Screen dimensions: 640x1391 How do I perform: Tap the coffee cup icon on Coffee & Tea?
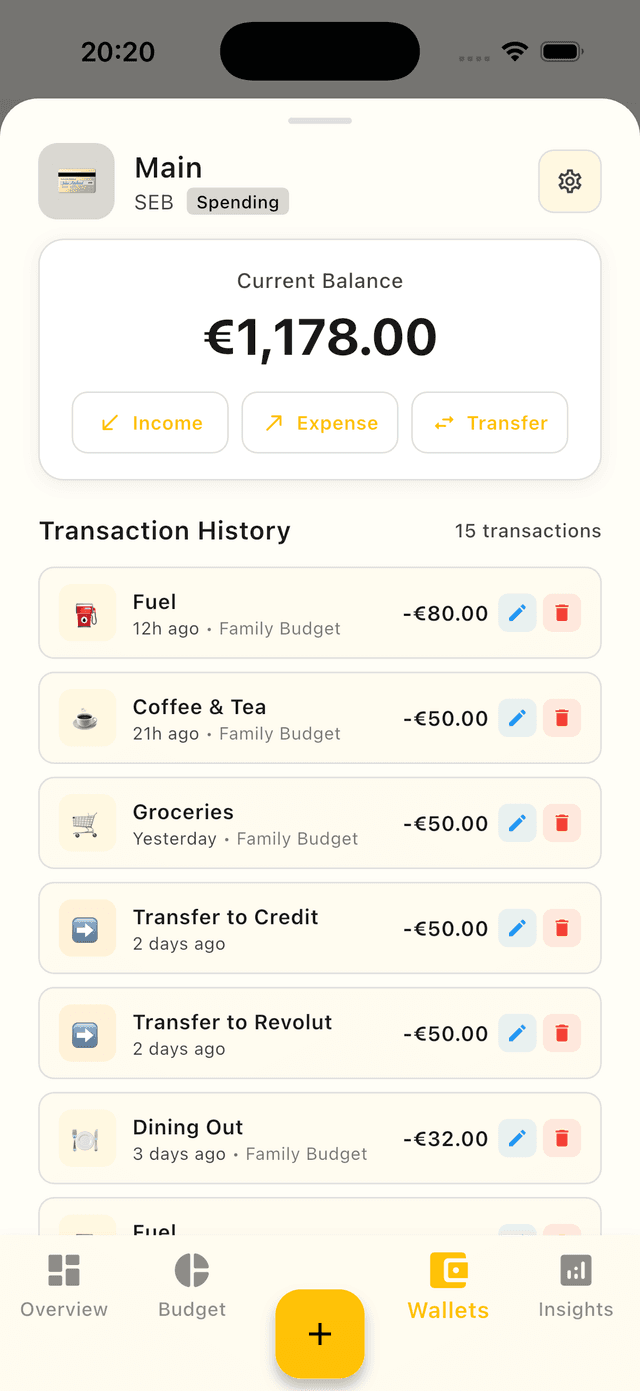point(86,718)
